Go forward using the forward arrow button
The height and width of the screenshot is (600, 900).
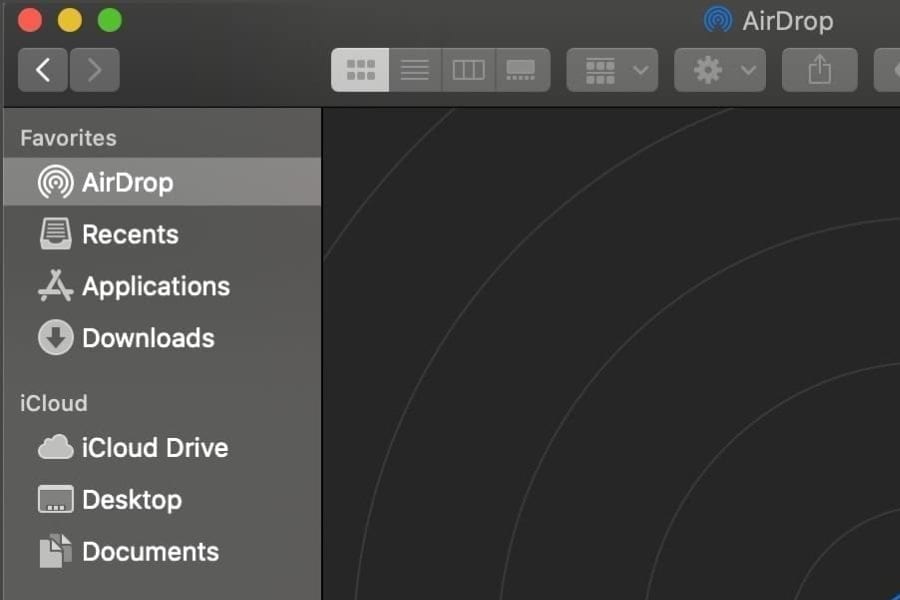point(95,69)
